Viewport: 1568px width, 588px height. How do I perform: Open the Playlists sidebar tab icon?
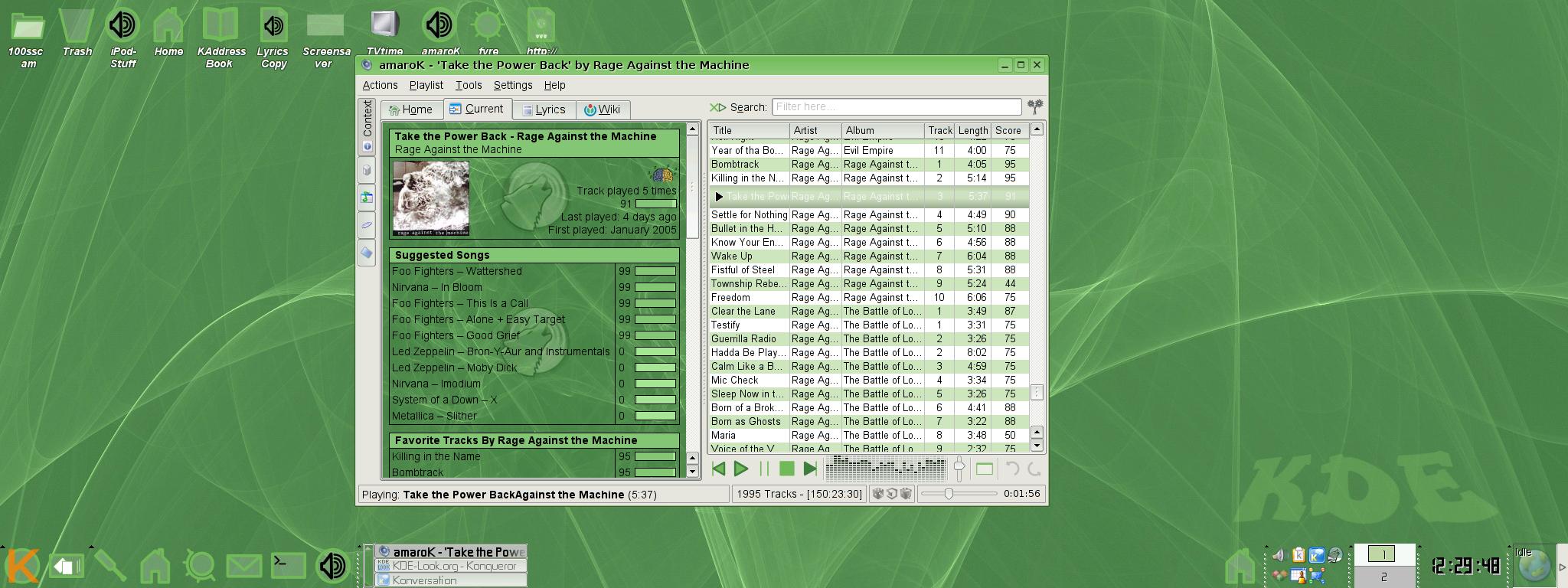click(x=367, y=198)
